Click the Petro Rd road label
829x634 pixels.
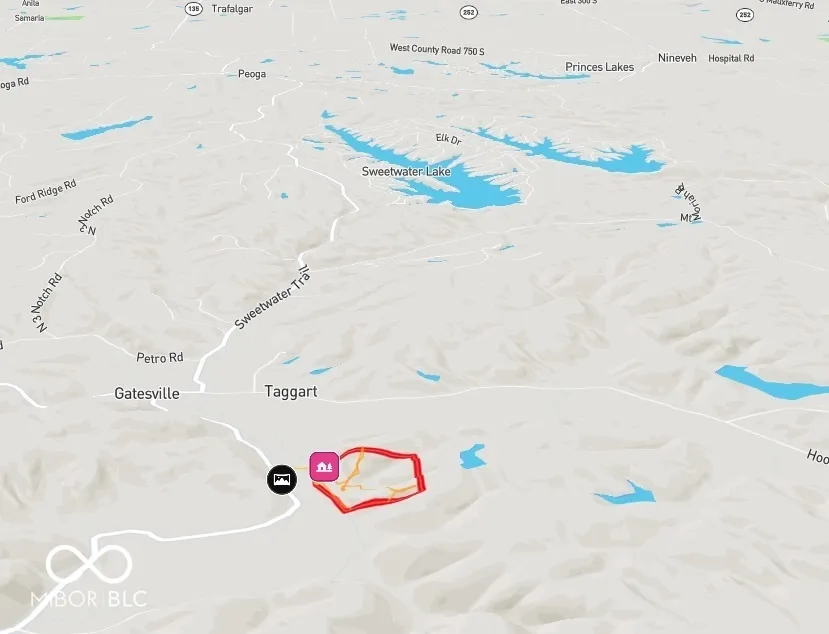coord(160,358)
